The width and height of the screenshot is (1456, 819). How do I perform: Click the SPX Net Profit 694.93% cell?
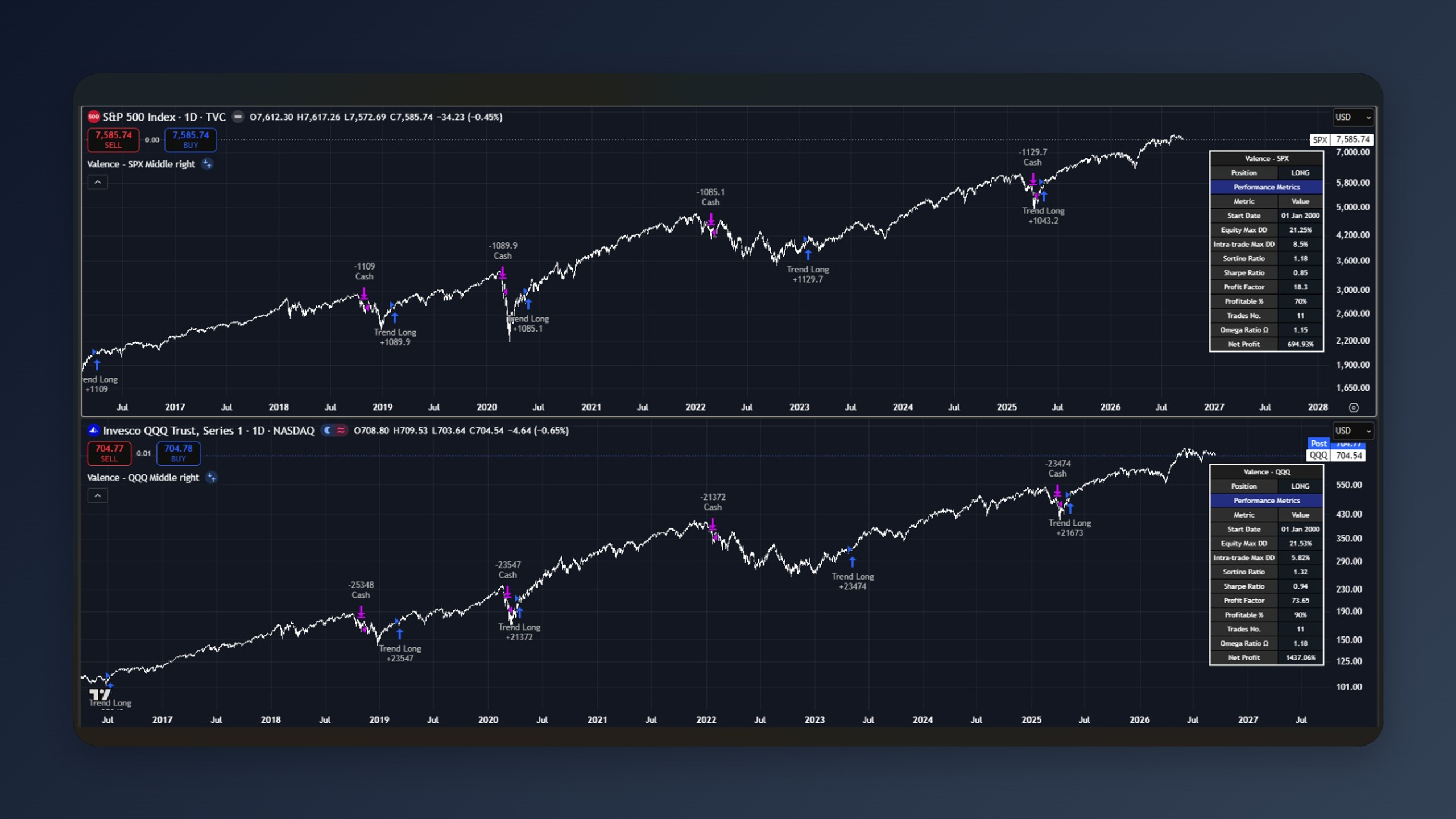coord(1300,344)
